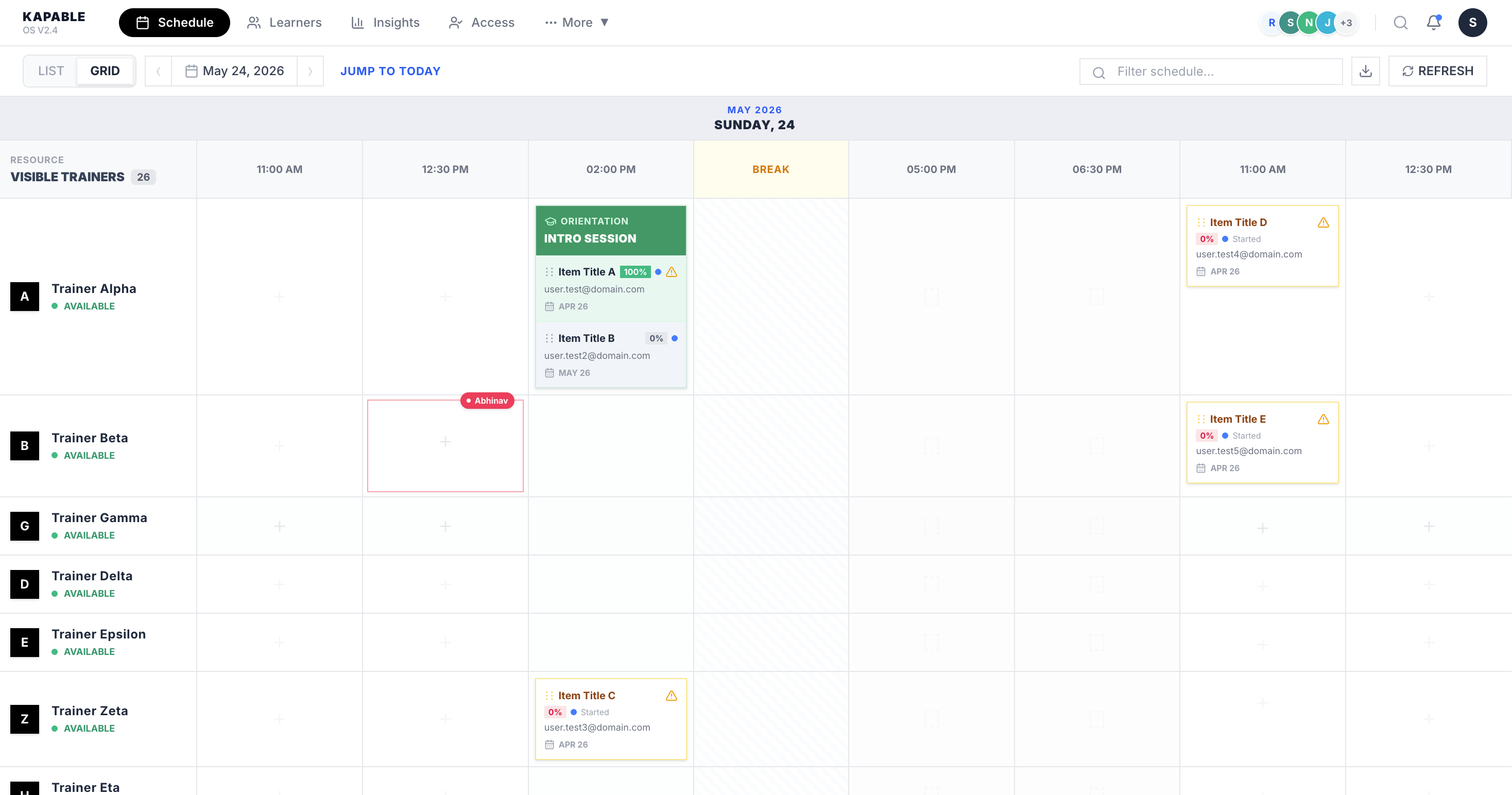Click Trainer Alpha avatar A
This screenshot has width=1512, height=795.
coord(25,296)
